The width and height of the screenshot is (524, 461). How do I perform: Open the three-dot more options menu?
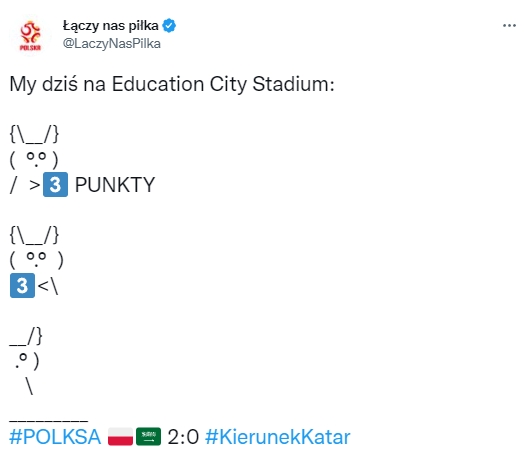pos(509,25)
